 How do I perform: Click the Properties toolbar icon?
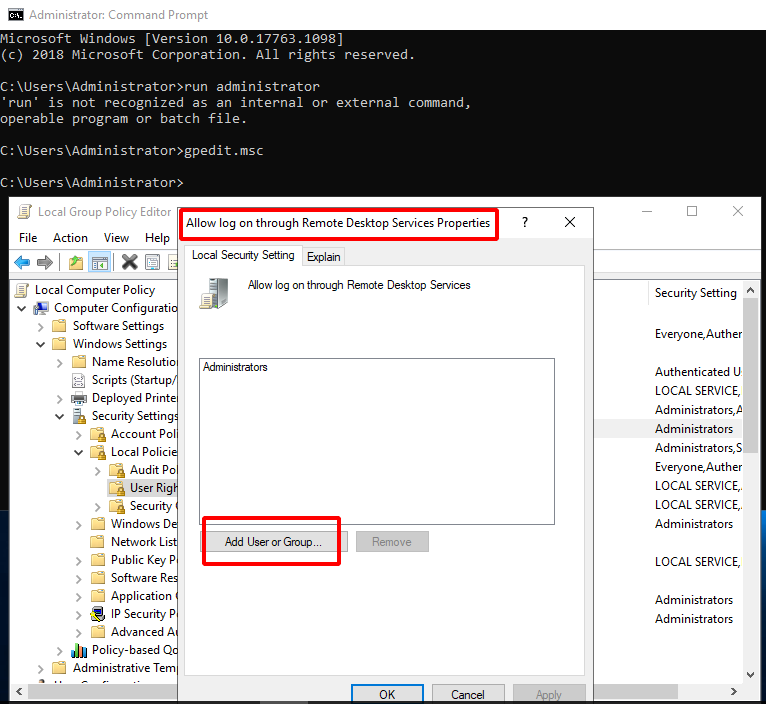pyautogui.click(x=153, y=262)
